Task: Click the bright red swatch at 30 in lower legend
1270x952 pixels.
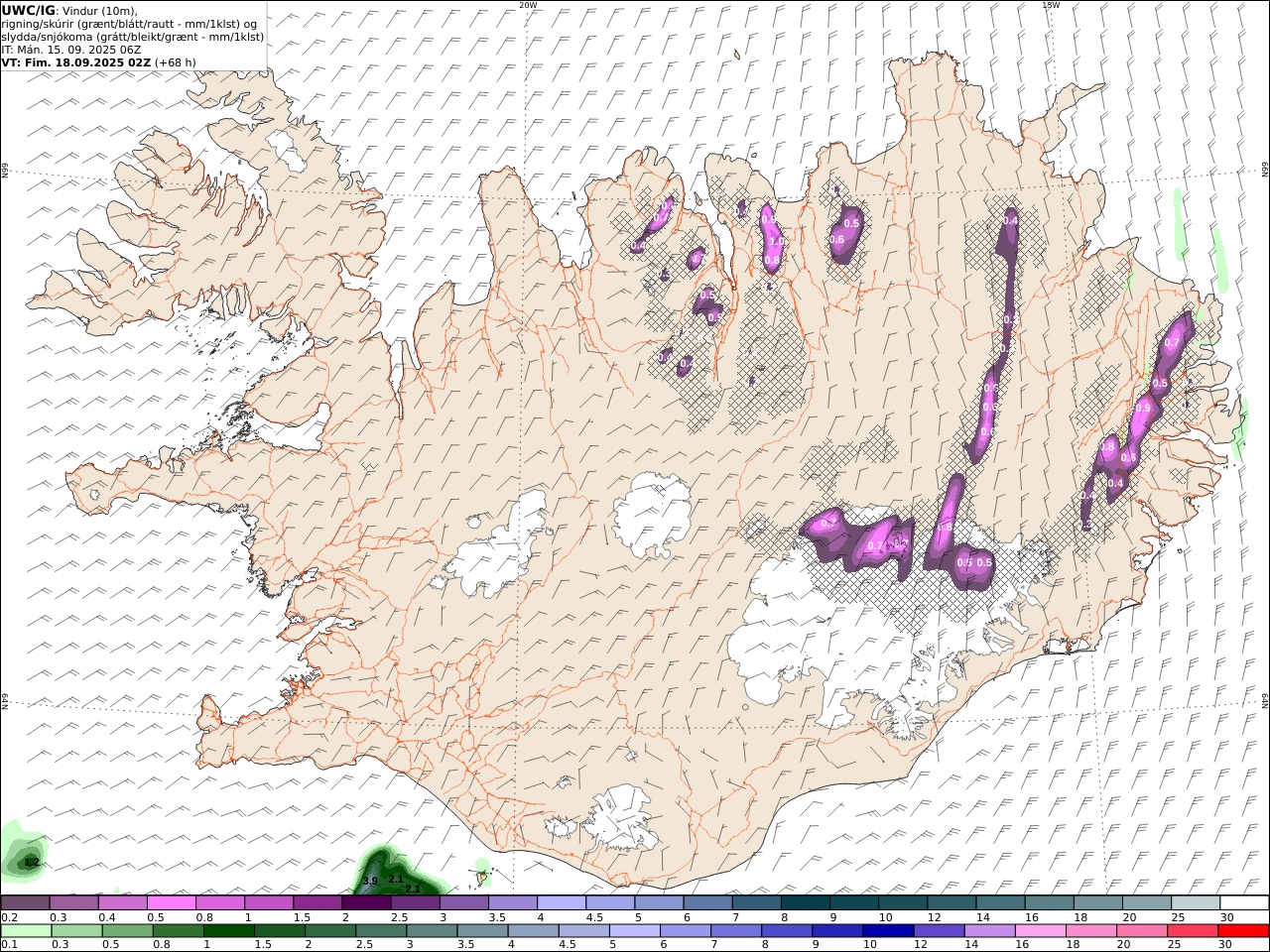Action: (x=1243, y=930)
